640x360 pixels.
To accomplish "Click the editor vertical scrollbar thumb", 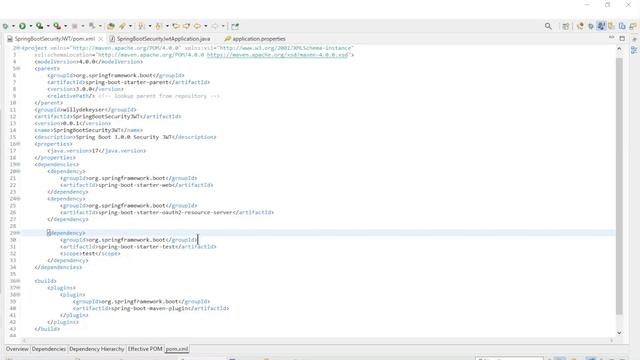I will click(619, 186).
